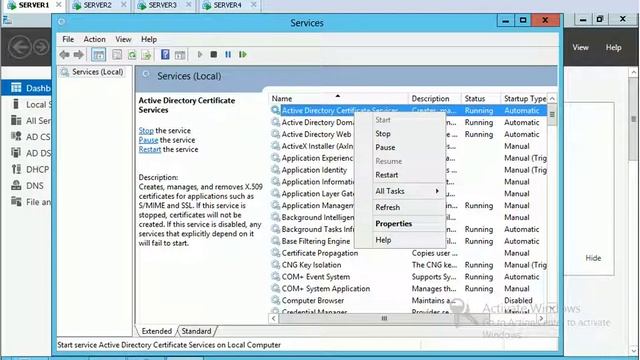
Task: Click the Pause the service link
Action: coord(148,140)
